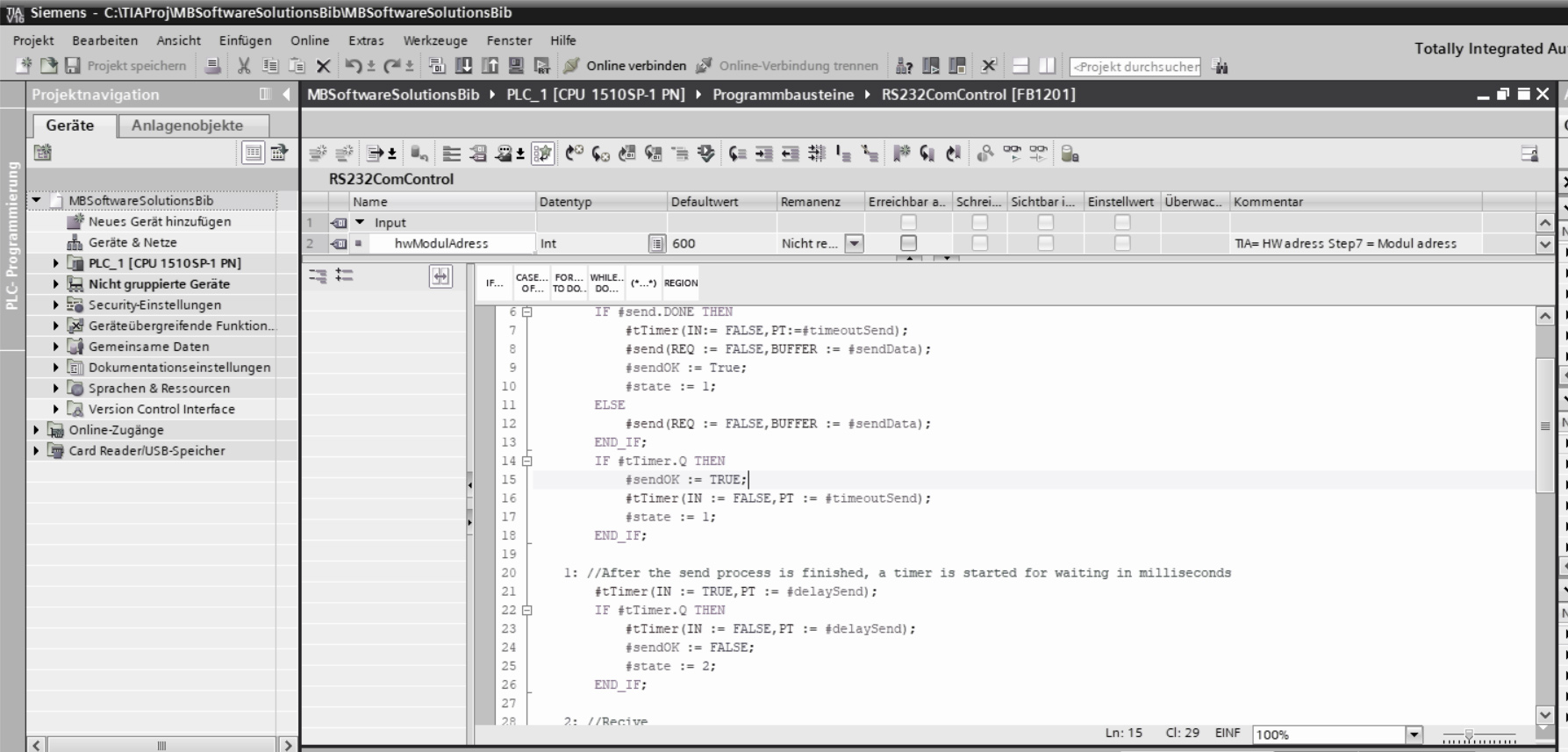Start runtime on PC with RT icon
1568x752 pixels.
point(542,66)
